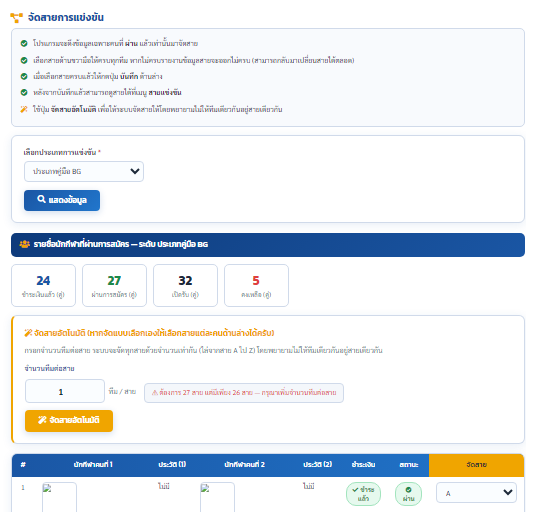Click the dropdown chevron on competition type
The image size is (535, 512).
135,171
